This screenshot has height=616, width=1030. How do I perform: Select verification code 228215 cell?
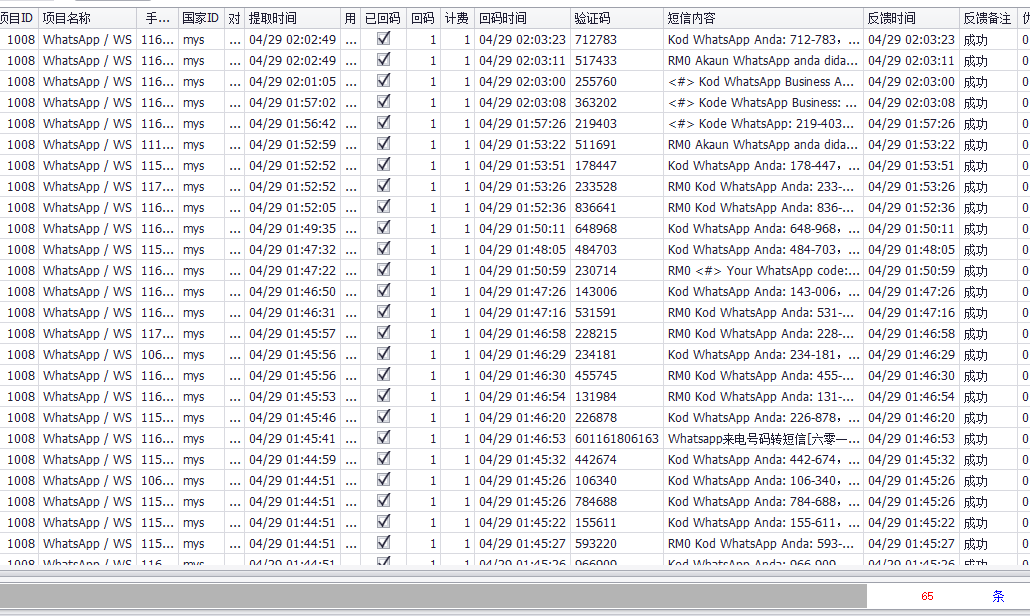coord(617,334)
